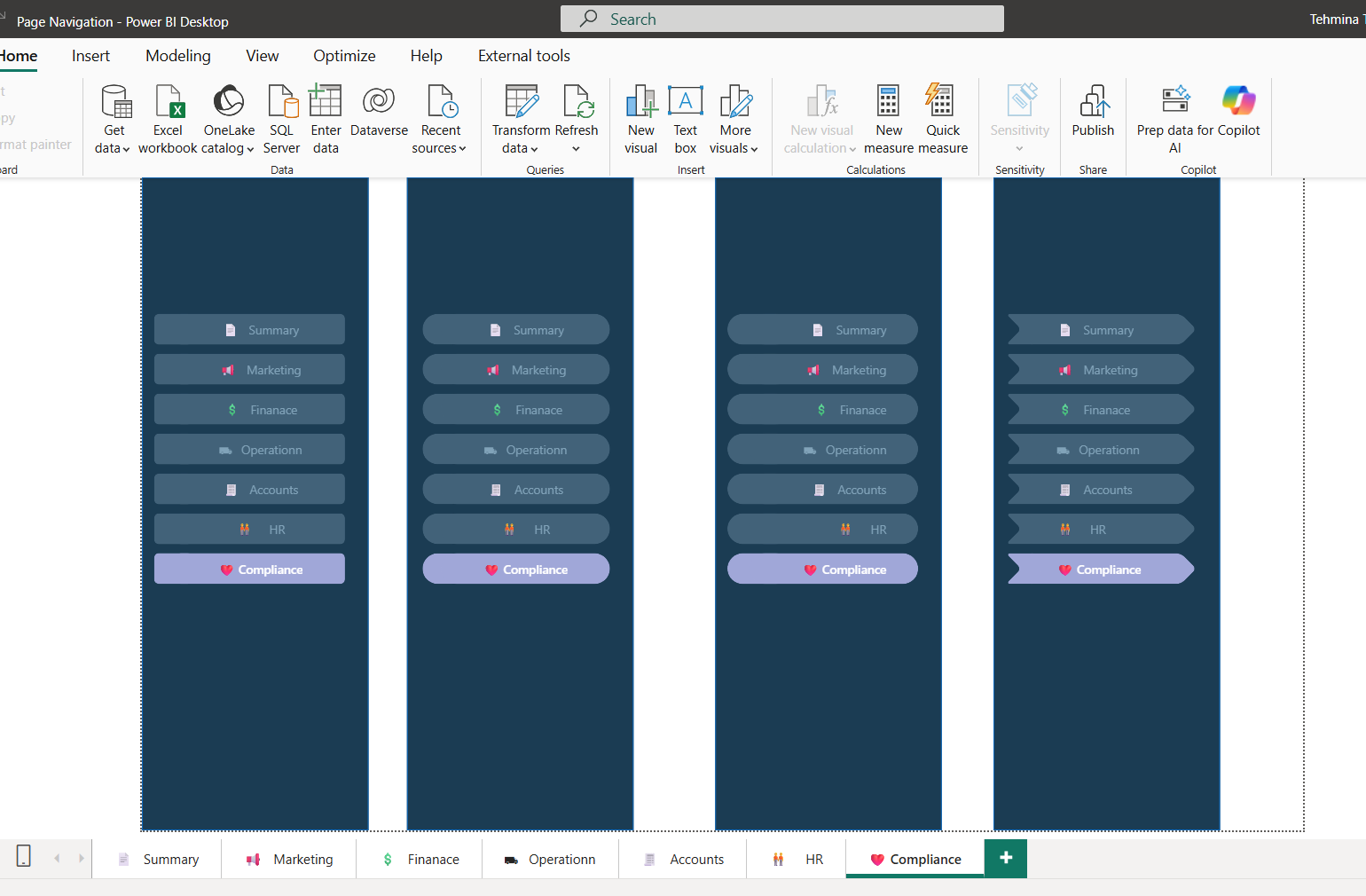Screen dimensions: 1366x896
Task: Insert a New visual
Action: pyautogui.click(x=640, y=119)
